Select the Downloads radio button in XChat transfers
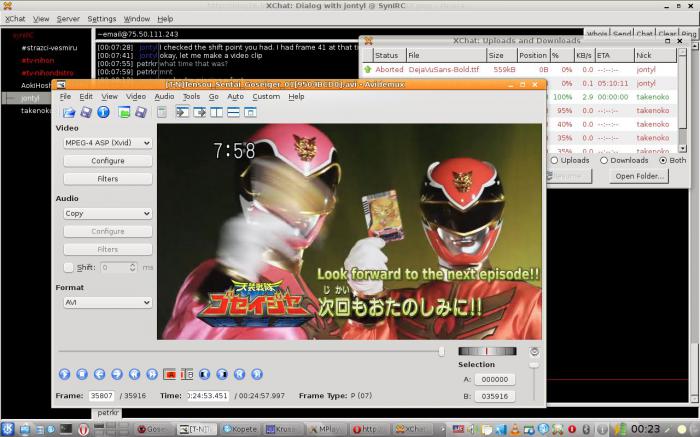This screenshot has height=437, width=700. [604, 160]
